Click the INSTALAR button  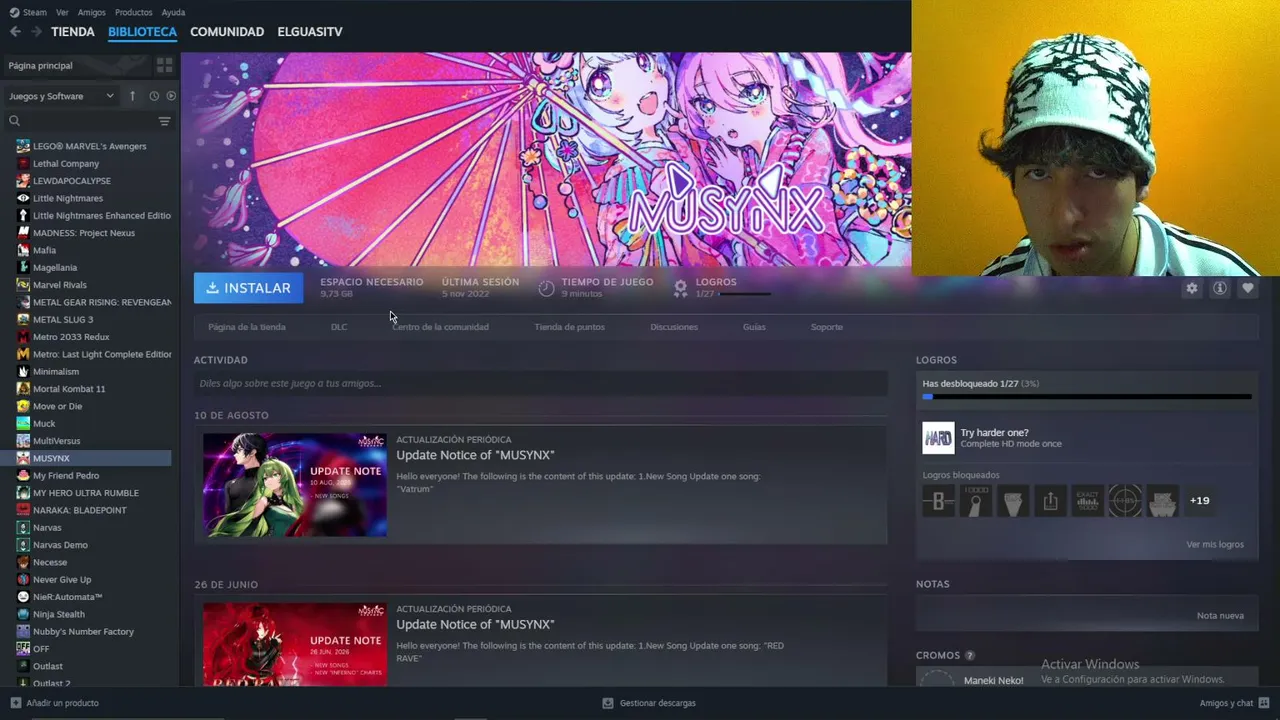(x=248, y=288)
